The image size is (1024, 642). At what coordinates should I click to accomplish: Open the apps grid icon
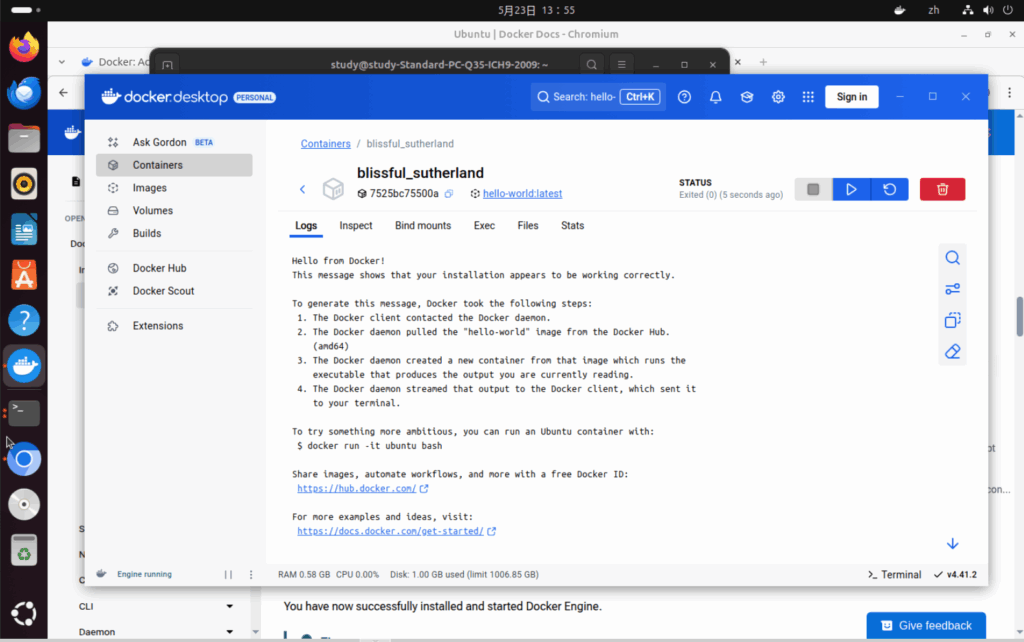(808, 97)
